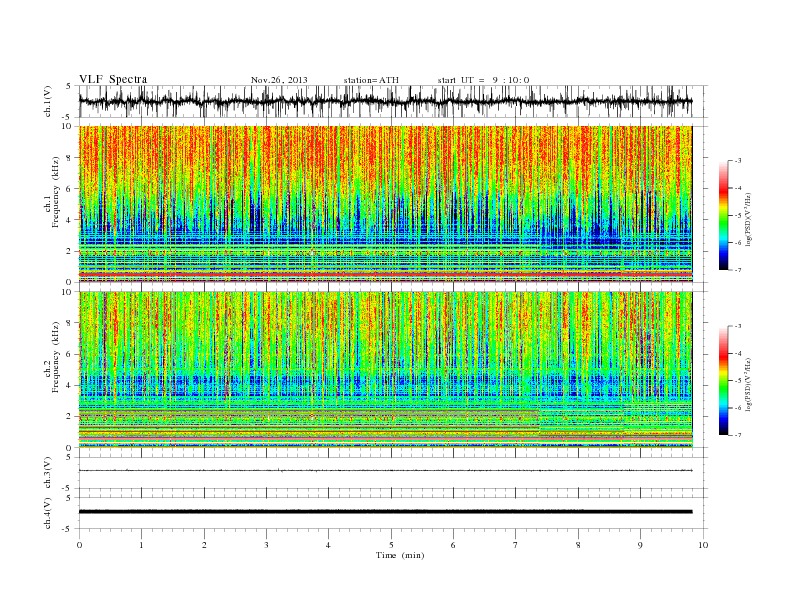Click the "-3" label on ch.1 colorbar

[738, 161]
